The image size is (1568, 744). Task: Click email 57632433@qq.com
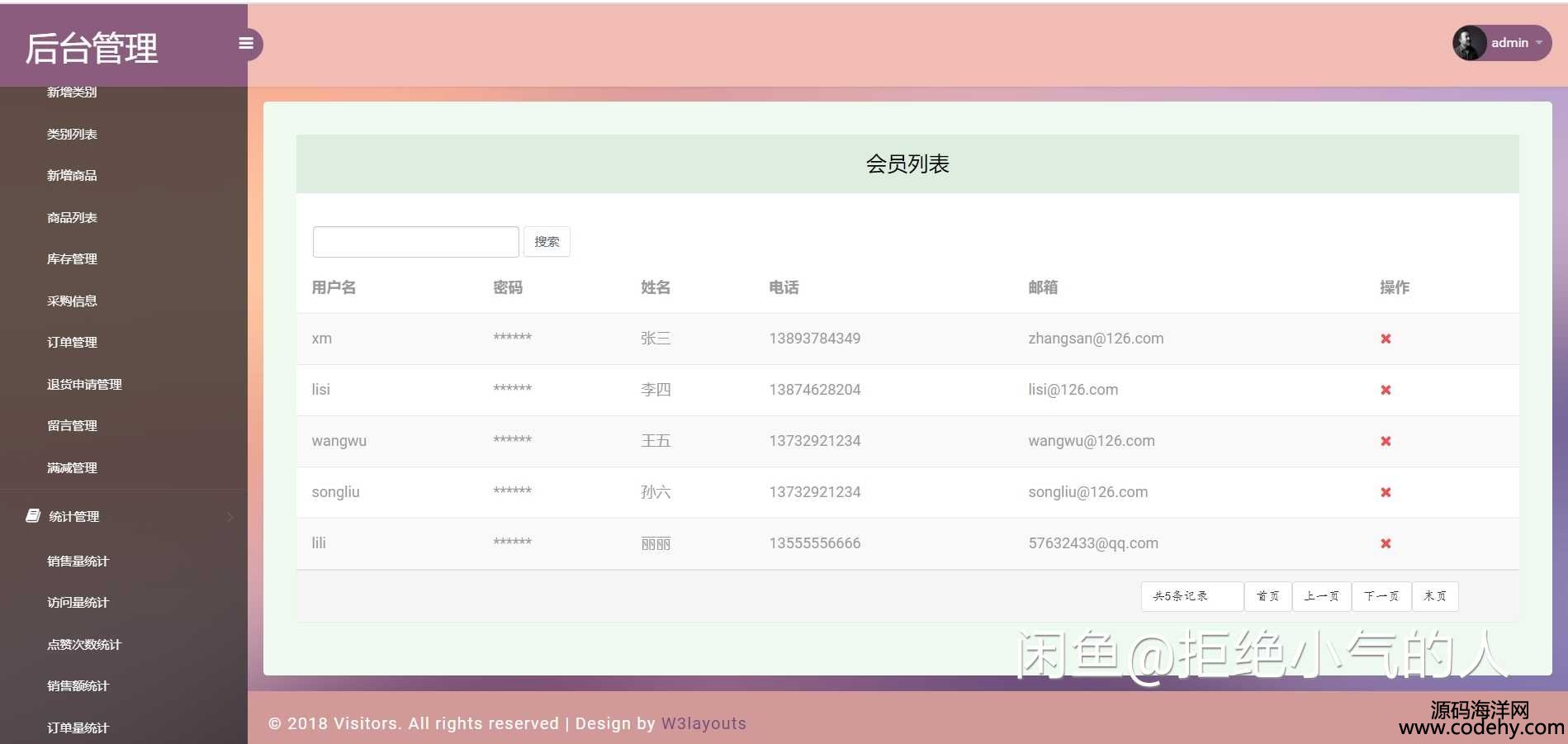click(x=1093, y=543)
